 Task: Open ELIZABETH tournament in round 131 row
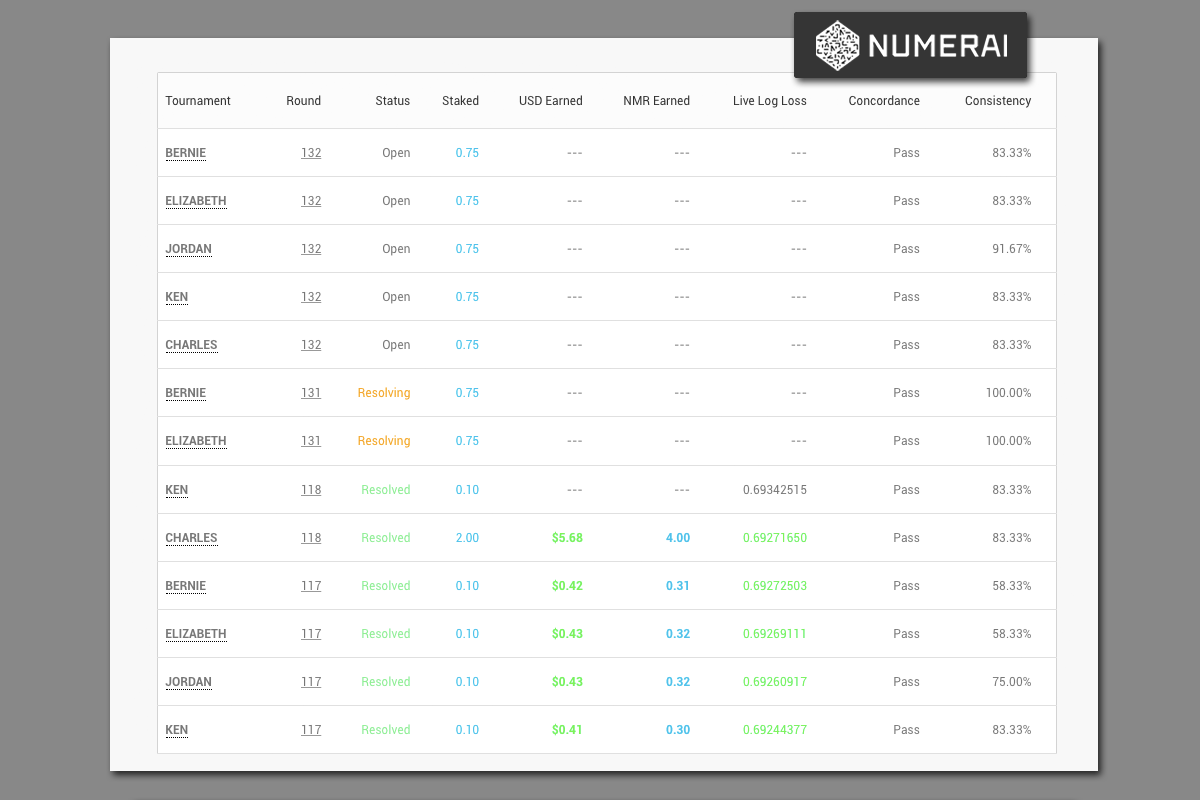pyautogui.click(x=196, y=441)
